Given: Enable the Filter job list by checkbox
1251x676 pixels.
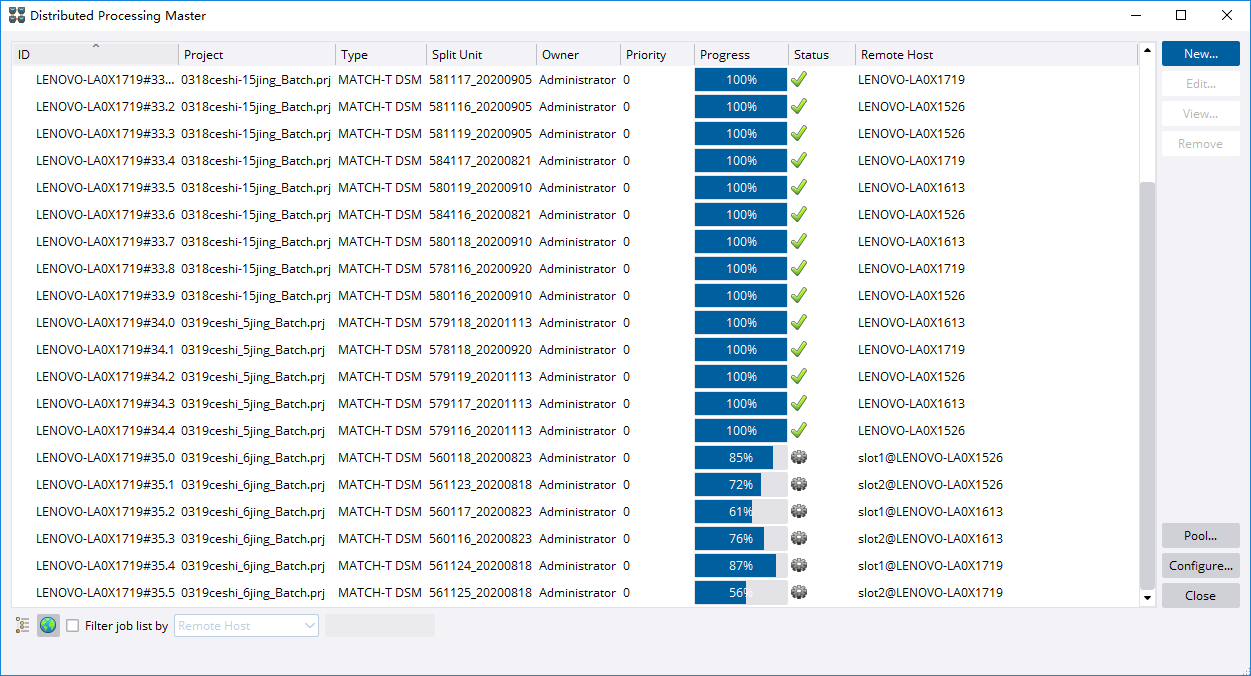Looking at the screenshot, I should [73, 626].
